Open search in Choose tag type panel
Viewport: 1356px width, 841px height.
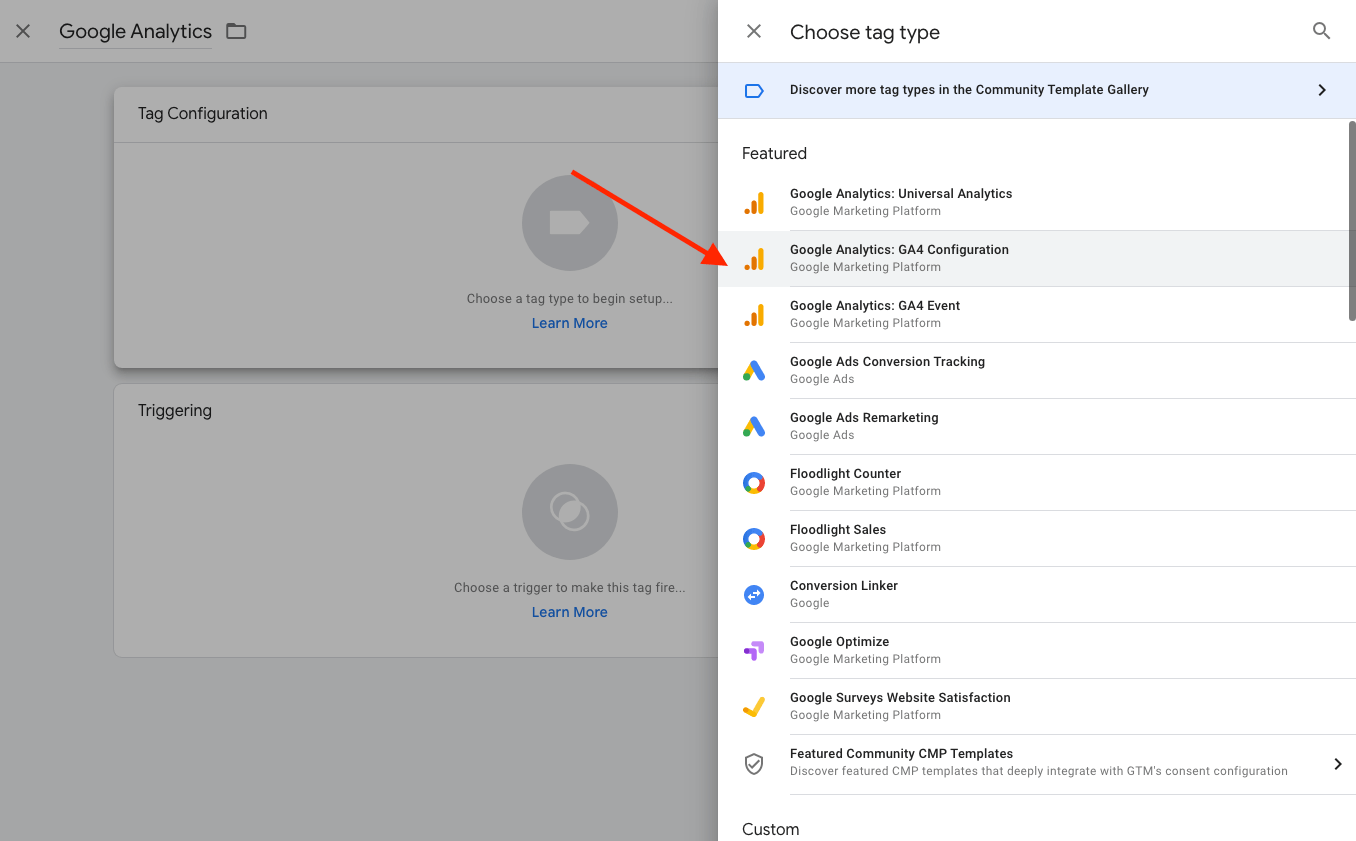[x=1321, y=31]
